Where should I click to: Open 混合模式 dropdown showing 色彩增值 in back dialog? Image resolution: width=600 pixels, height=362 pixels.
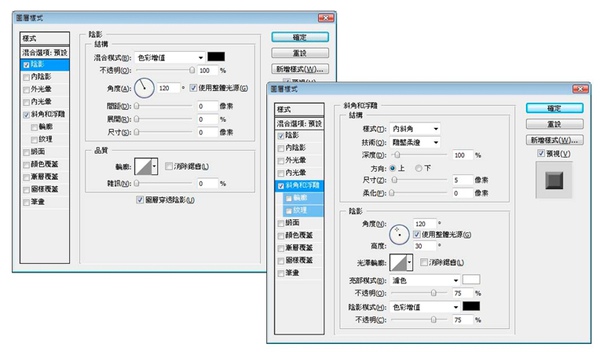pyautogui.click(x=170, y=57)
